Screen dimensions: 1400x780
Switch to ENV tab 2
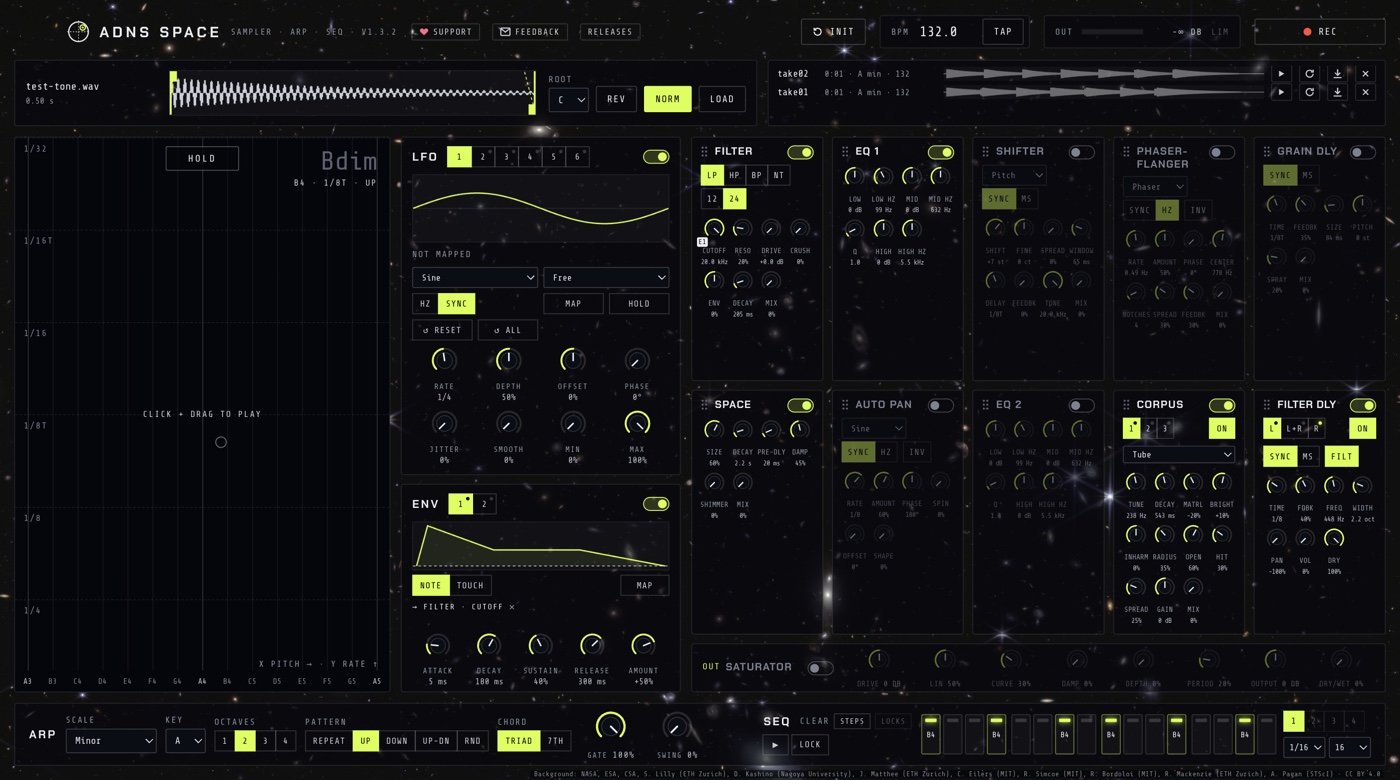click(x=484, y=504)
